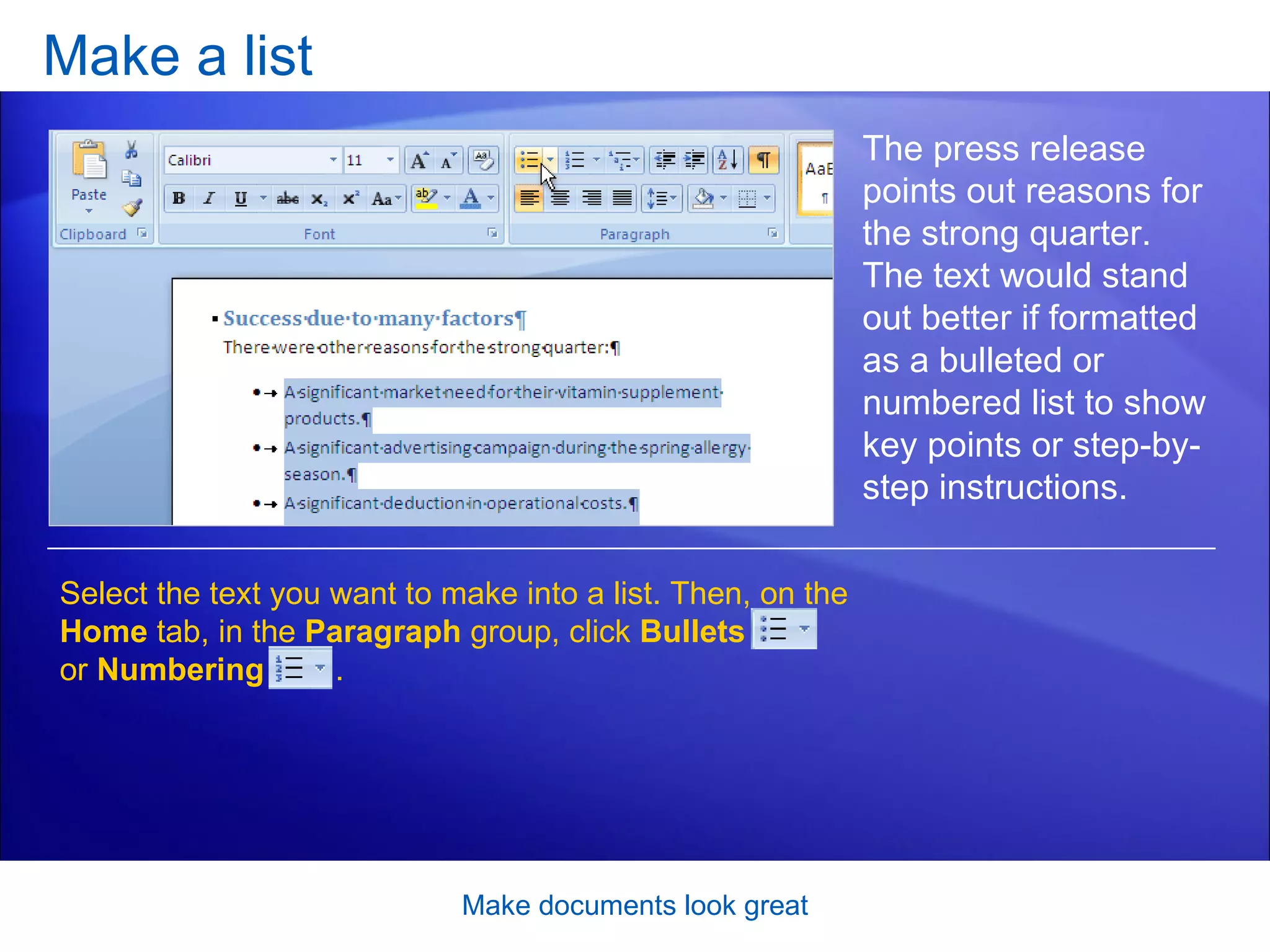1270x952 pixels.
Task: Open the highlight color dropdown arrow
Action: (x=447, y=198)
